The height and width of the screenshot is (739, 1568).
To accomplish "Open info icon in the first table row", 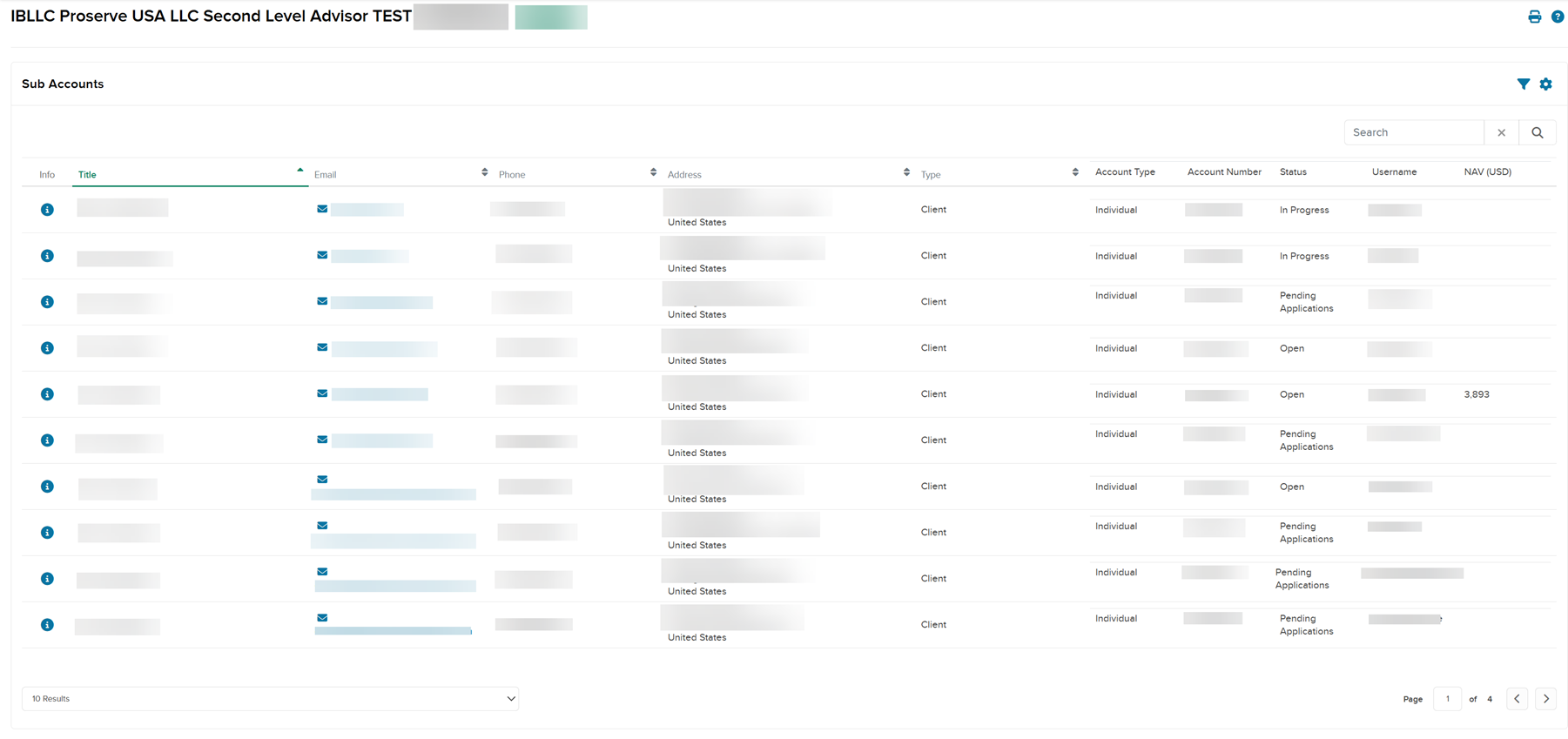I will pos(47,210).
